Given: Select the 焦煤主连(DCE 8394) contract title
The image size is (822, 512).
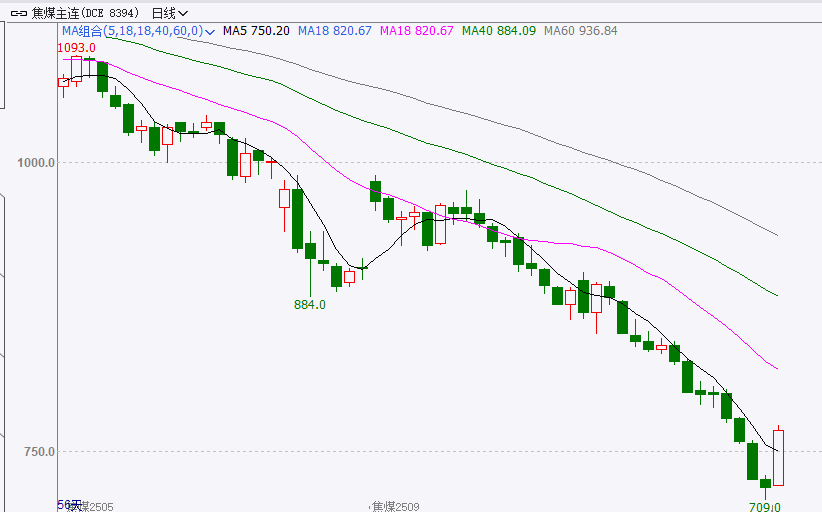Looking at the screenshot, I should coord(86,13).
